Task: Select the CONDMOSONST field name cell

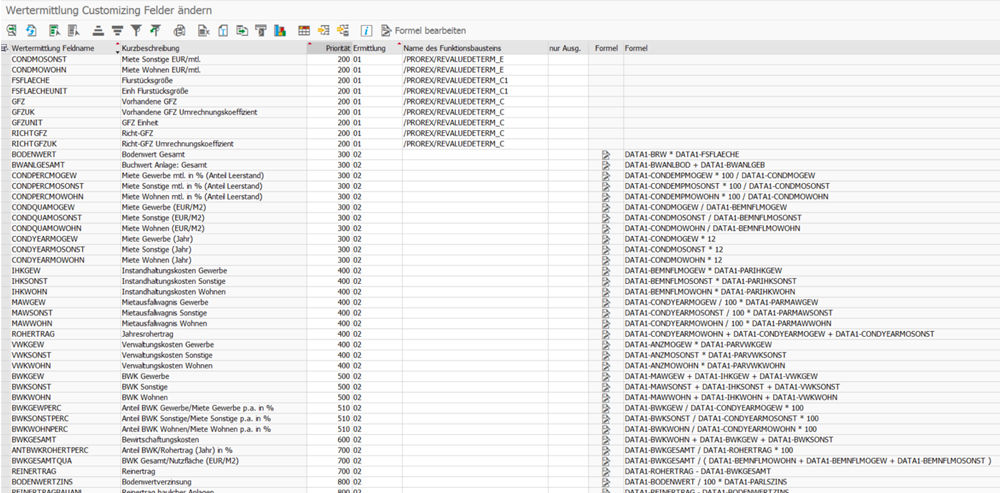Action: 40,59
